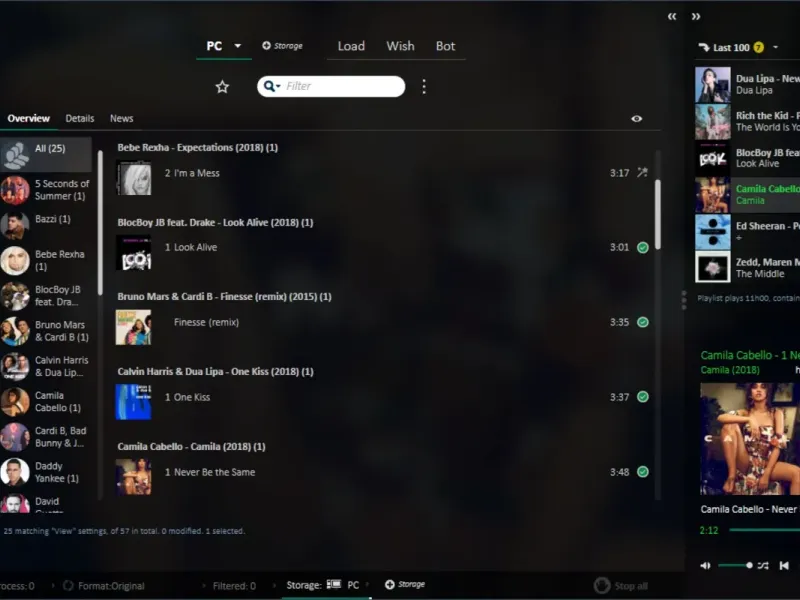Screen dimensions: 800x600
Task: Click the green check on Finesse (remix) row
Action: click(x=643, y=322)
